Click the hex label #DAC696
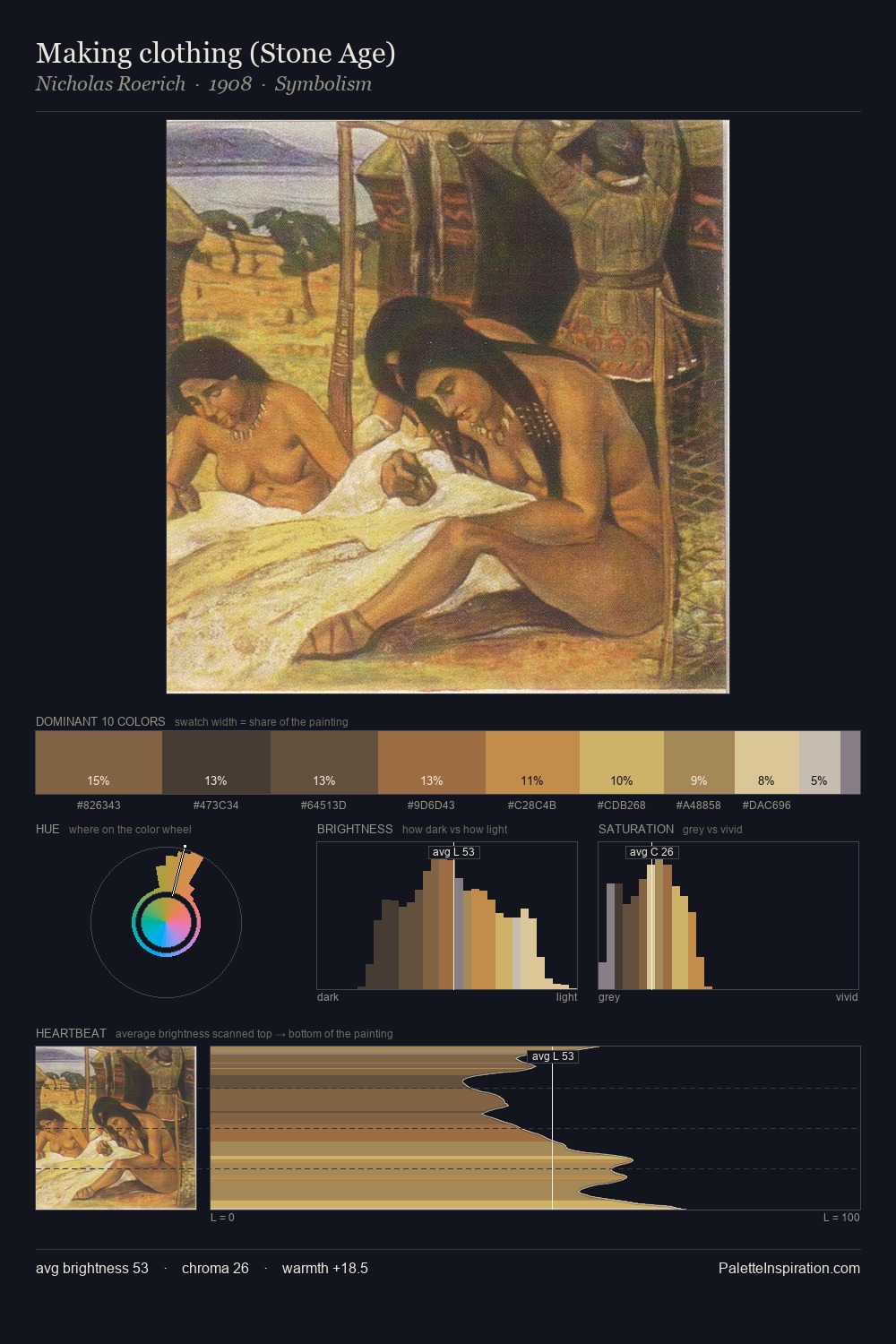896x1344 pixels. tap(767, 806)
